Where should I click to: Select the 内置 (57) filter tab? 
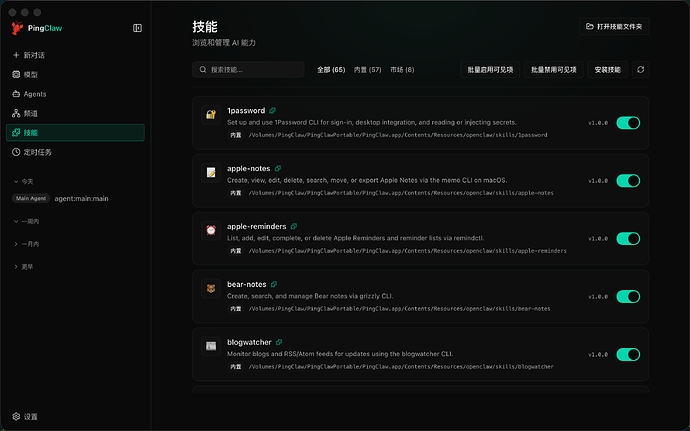(367, 70)
